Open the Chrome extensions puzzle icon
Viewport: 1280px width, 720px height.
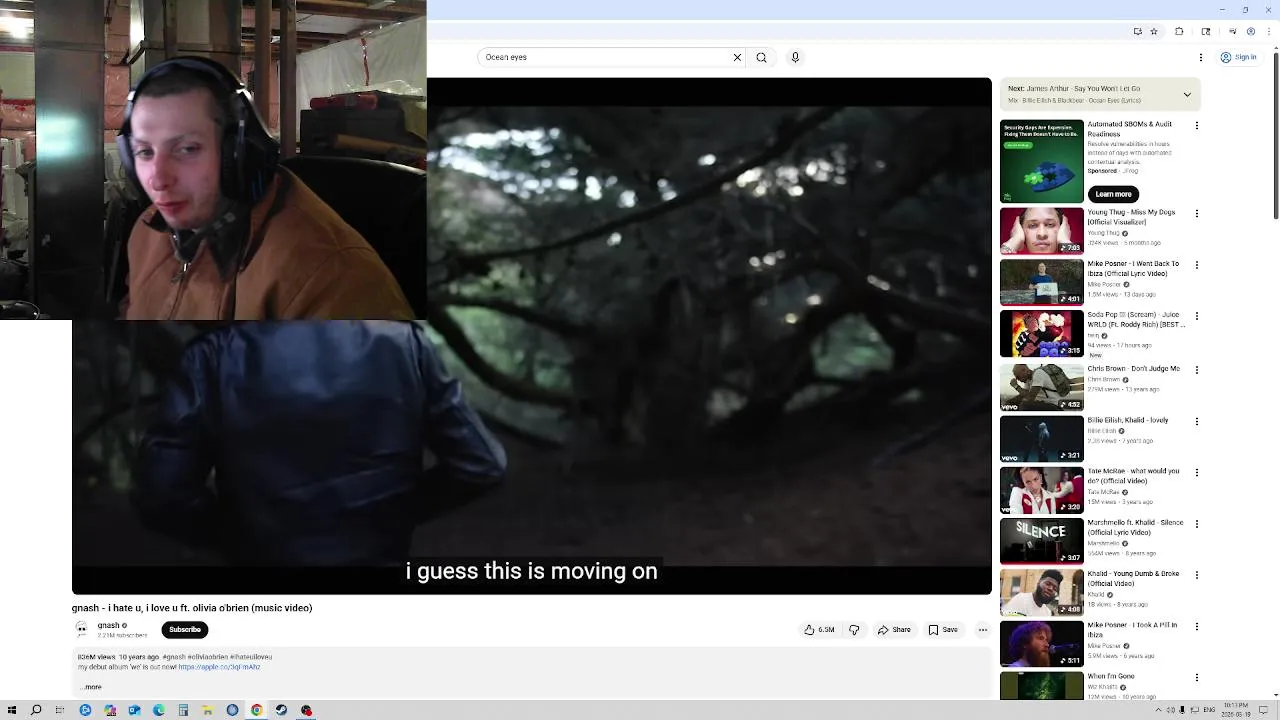[x=1179, y=31]
